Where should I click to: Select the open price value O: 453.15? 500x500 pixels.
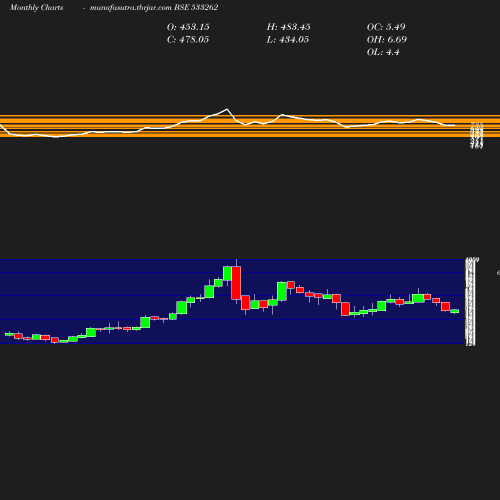coord(188,27)
